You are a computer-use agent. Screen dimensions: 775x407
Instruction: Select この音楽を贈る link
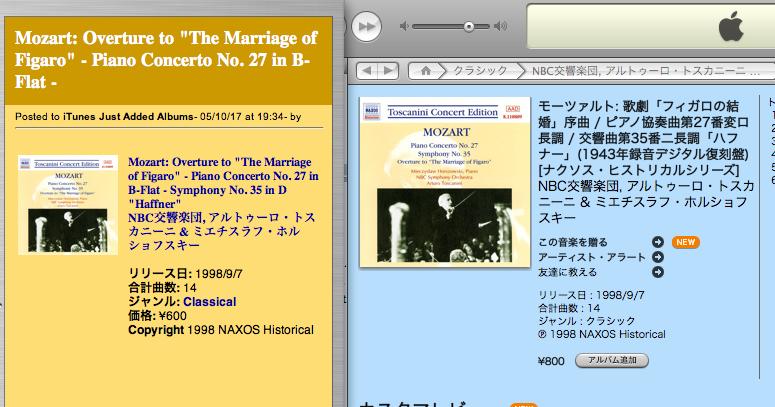point(573,242)
